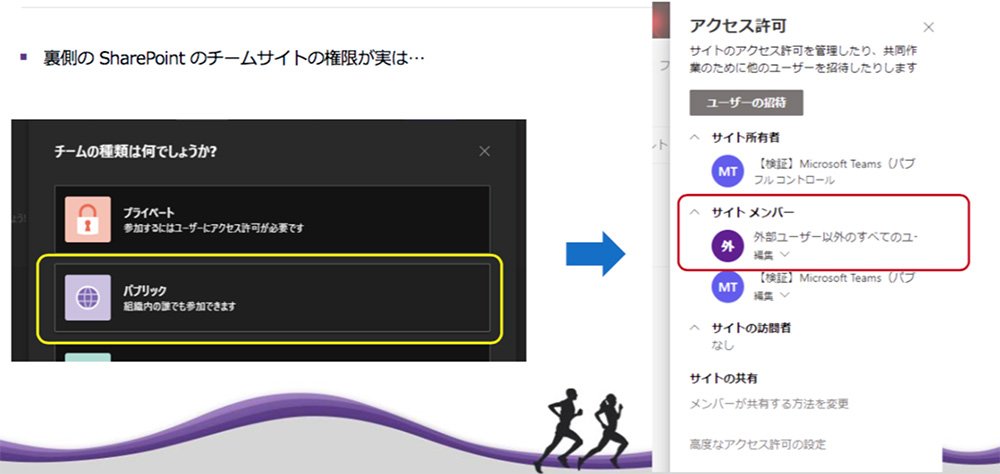Click the lock icon for プライベート
This screenshot has height=474, width=1000.
88,219
